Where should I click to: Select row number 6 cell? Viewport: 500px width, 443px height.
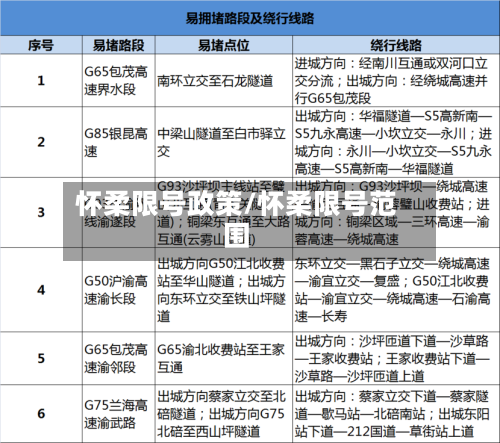click(41, 414)
